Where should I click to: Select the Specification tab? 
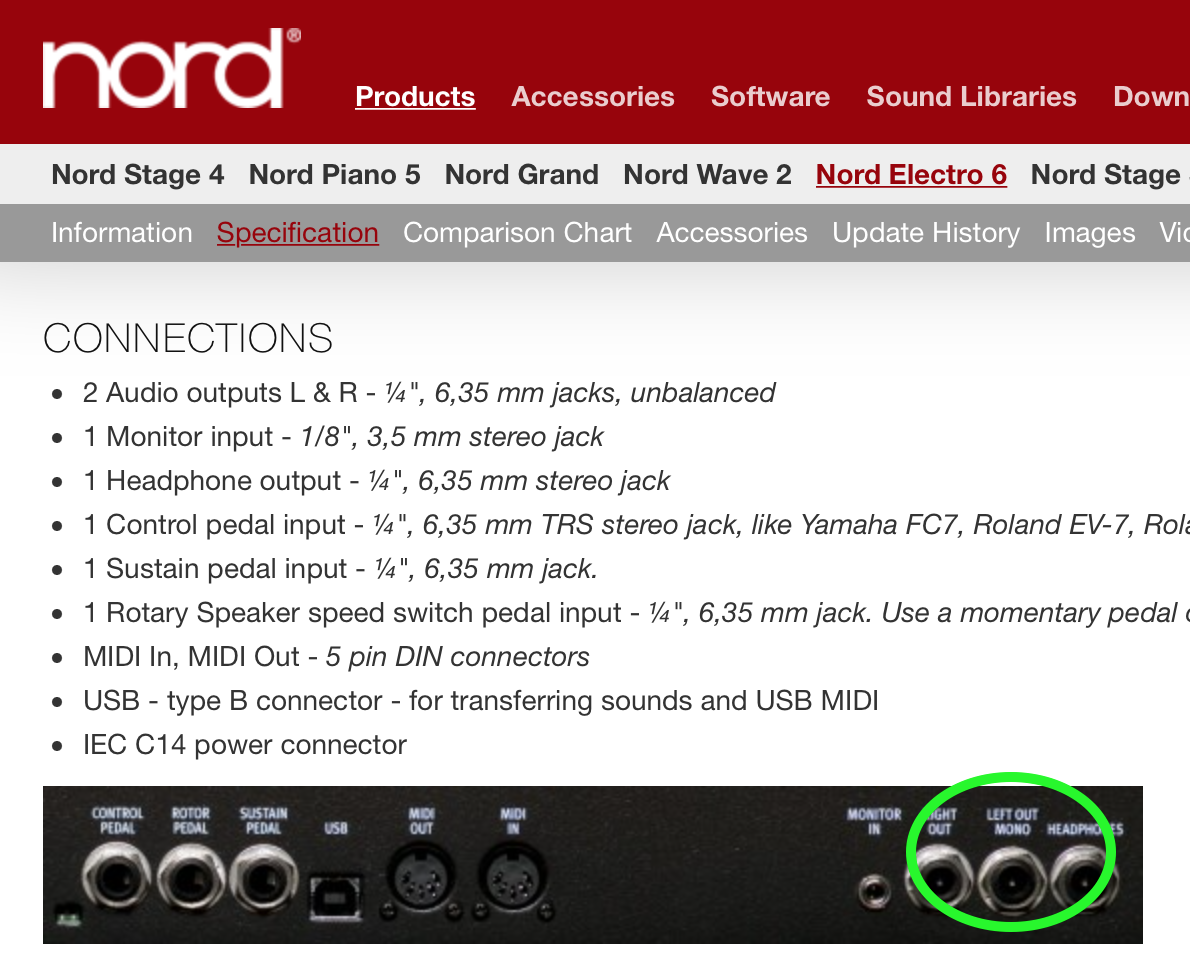point(298,233)
